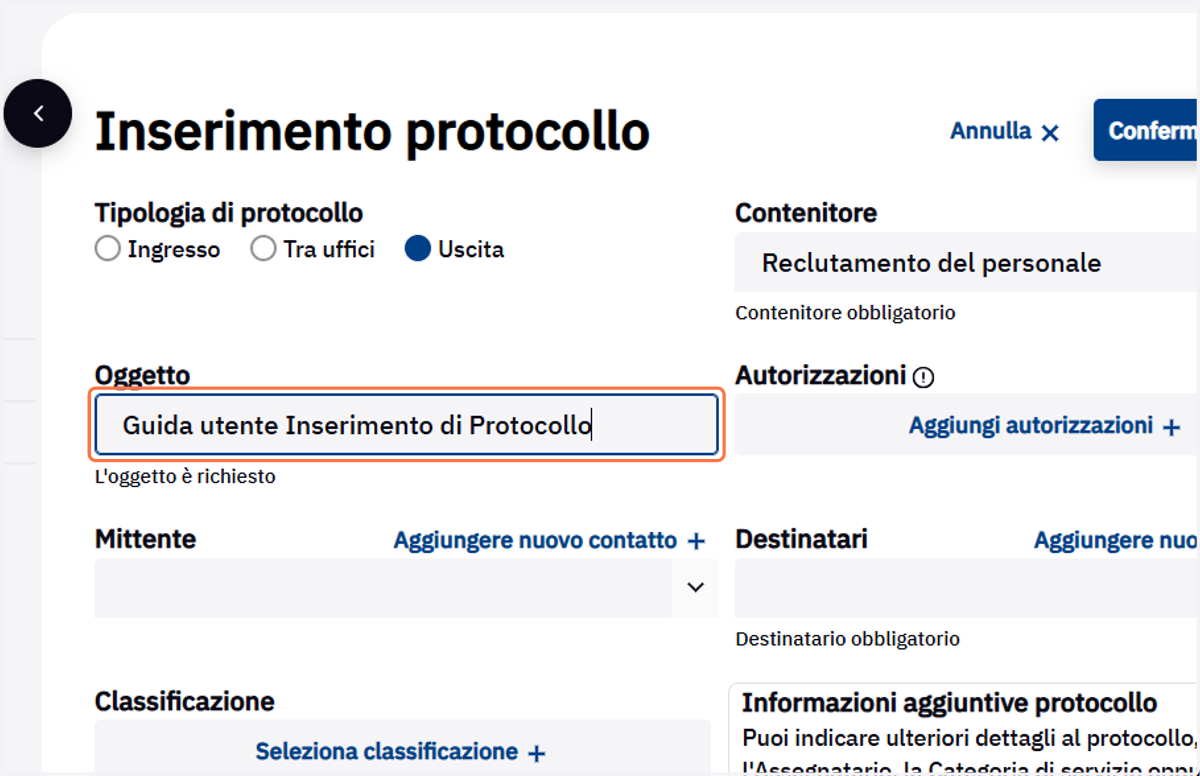Click the Conferma button
This screenshot has width=1200, height=776.
click(1147, 130)
